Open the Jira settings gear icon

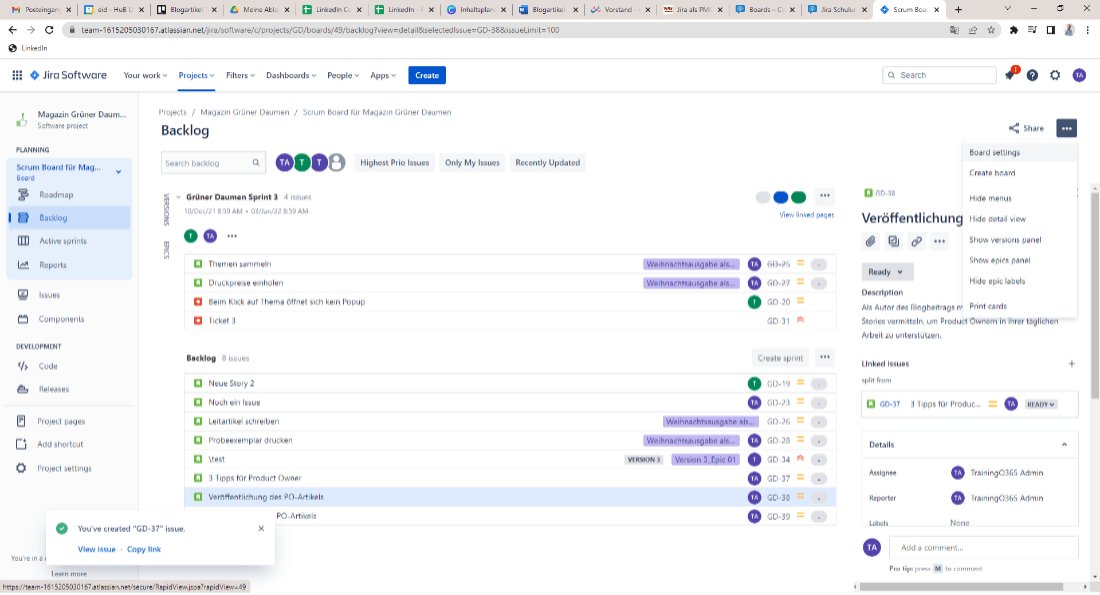point(1055,75)
